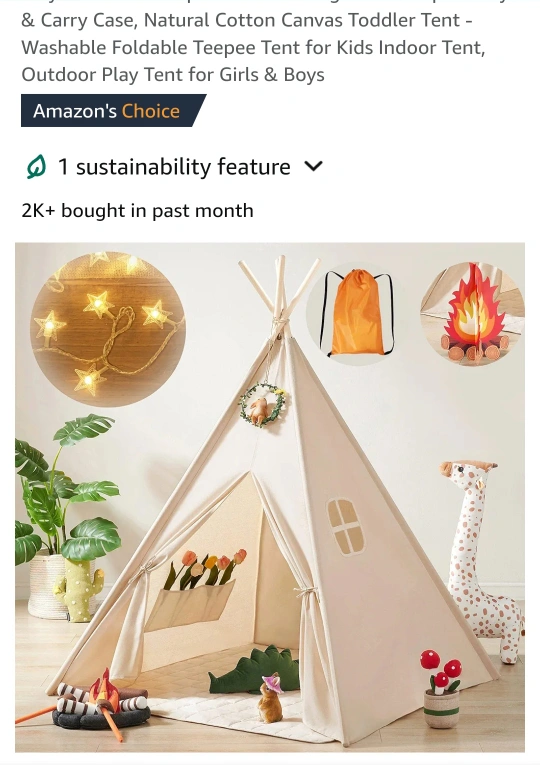Open the "1 sustainability feature" label
The width and height of the screenshot is (540, 765).
pos(174,167)
